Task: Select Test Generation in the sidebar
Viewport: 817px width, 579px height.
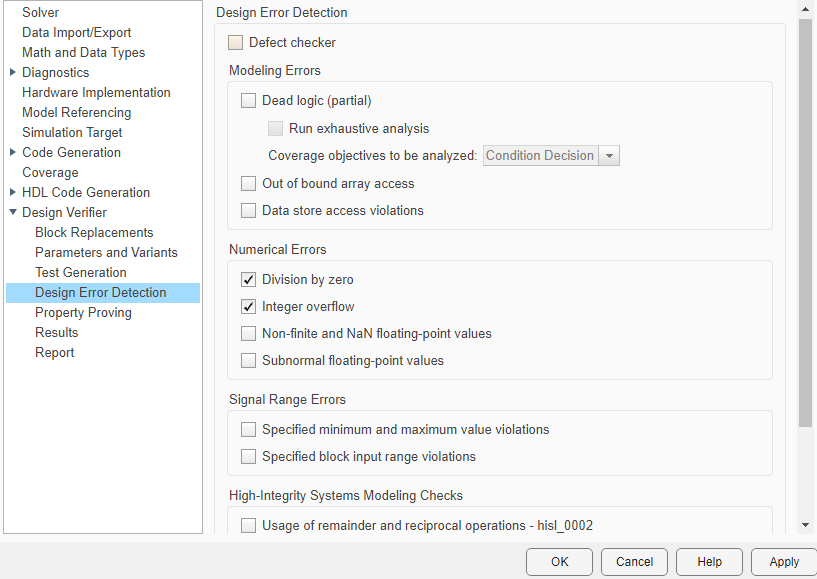Action: pos(80,272)
